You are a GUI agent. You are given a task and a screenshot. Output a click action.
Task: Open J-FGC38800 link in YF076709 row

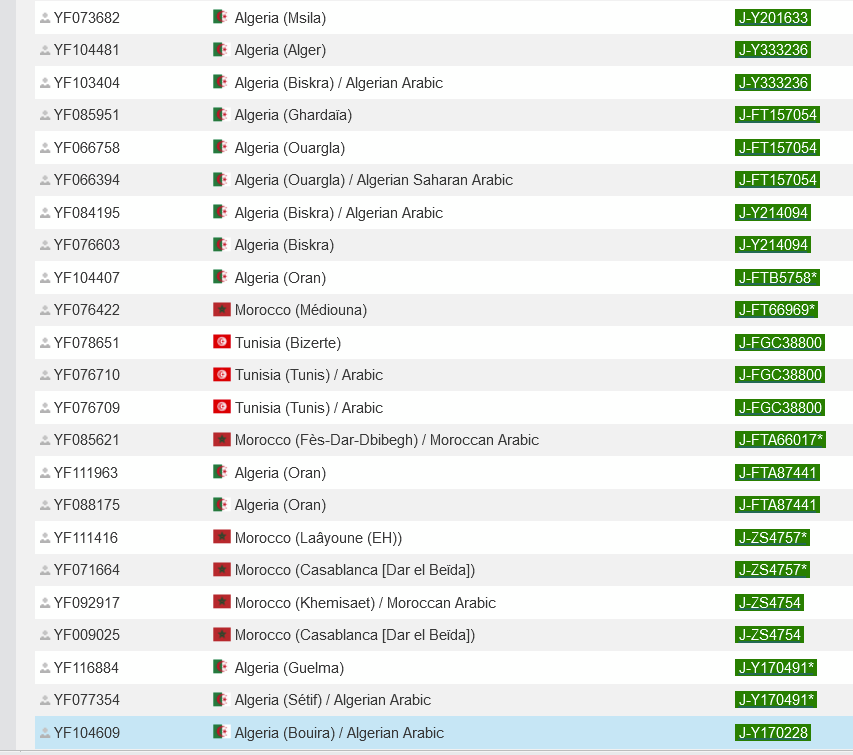tap(780, 407)
